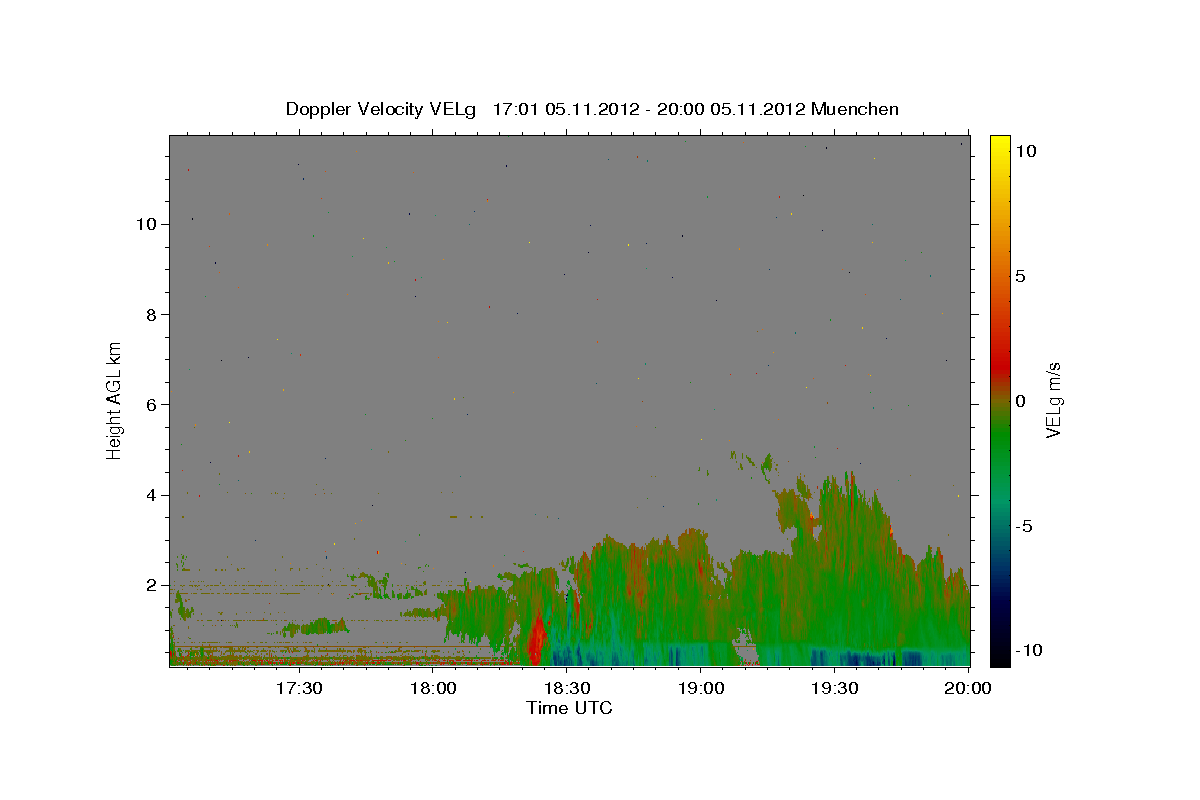Image resolution: width=1200 pixels, height=800 pixels.
Task: Click the 'Time UTC' axis label
Action: click(569, 708)
